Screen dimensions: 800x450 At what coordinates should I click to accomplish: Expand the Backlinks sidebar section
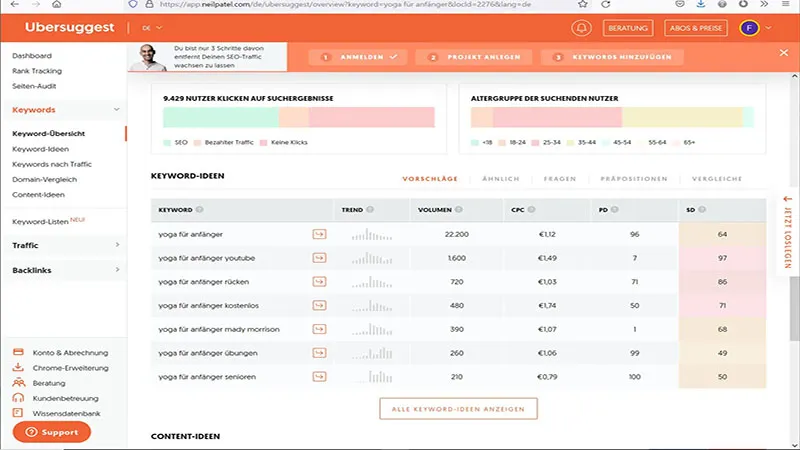[117, 270]
